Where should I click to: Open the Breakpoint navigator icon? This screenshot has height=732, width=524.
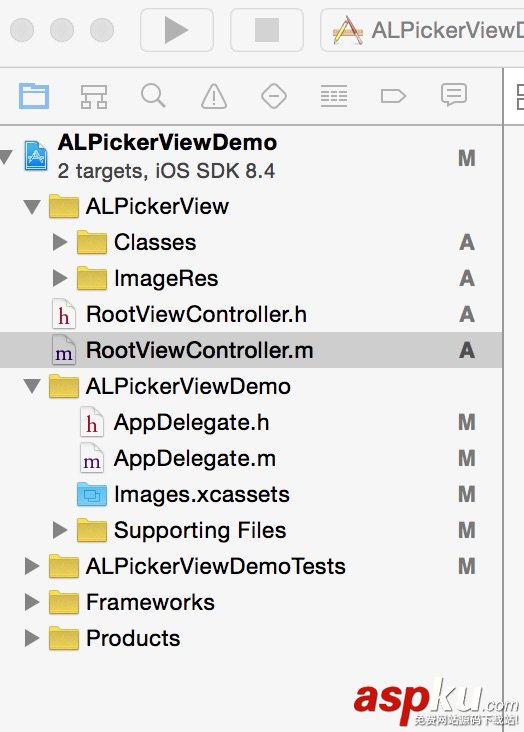click(393, 96)
